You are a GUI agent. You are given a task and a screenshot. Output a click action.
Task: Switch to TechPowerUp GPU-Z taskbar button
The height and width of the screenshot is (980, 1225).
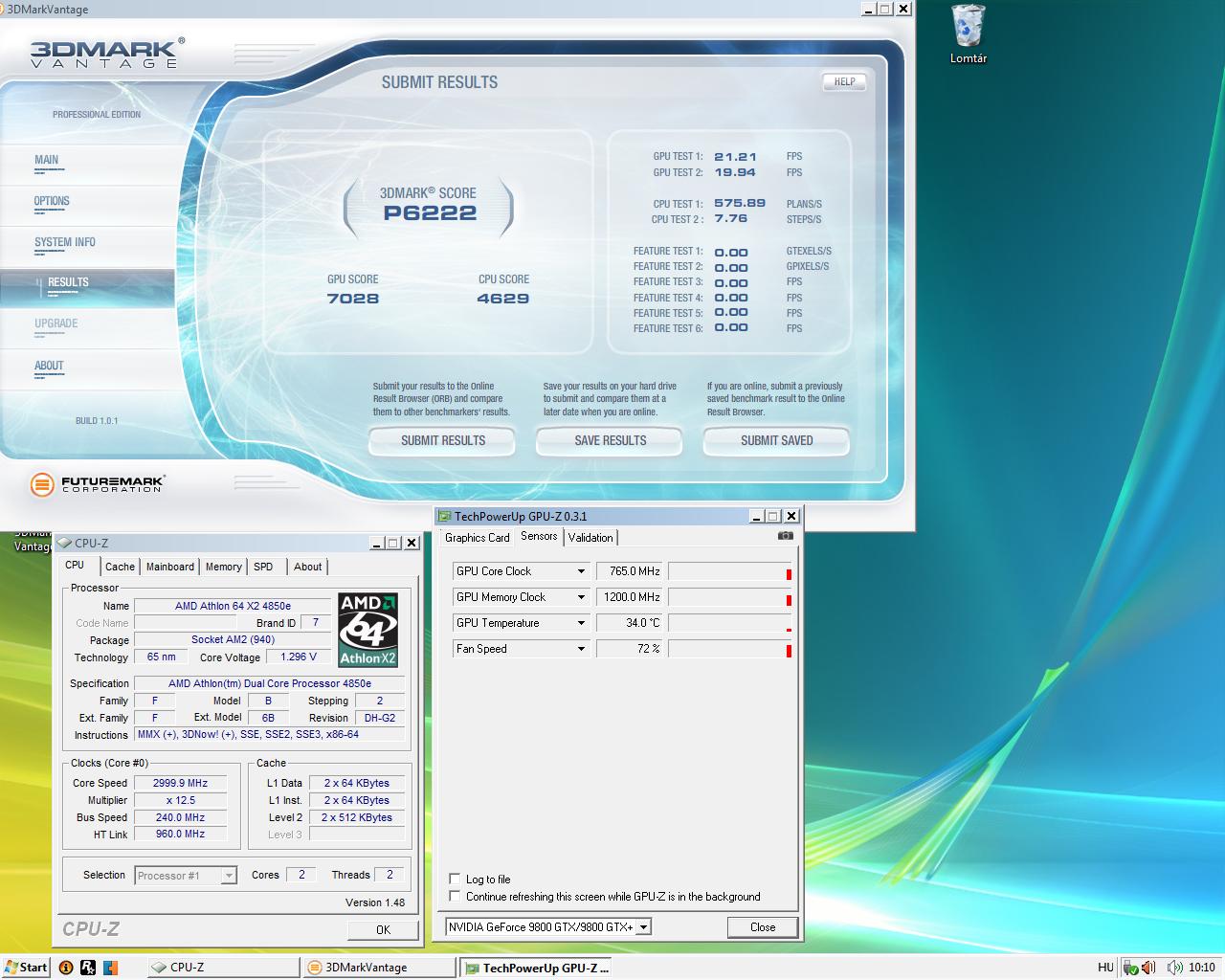tap(536, 968)
